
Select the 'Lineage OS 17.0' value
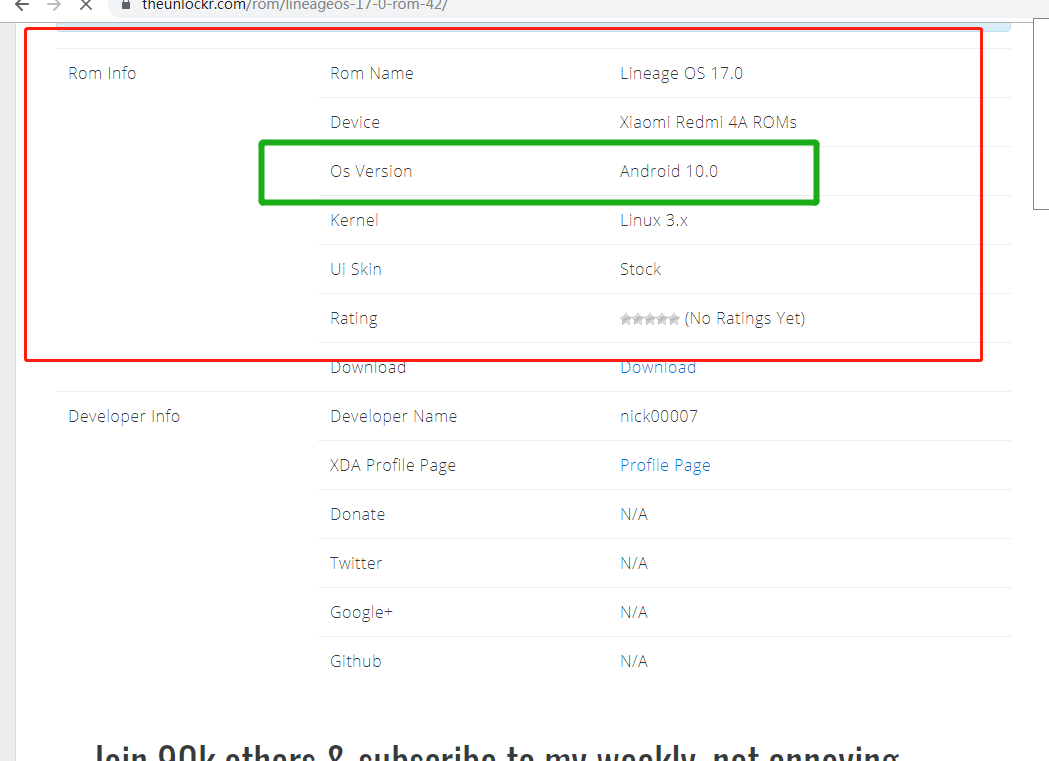tap(681, 74)
